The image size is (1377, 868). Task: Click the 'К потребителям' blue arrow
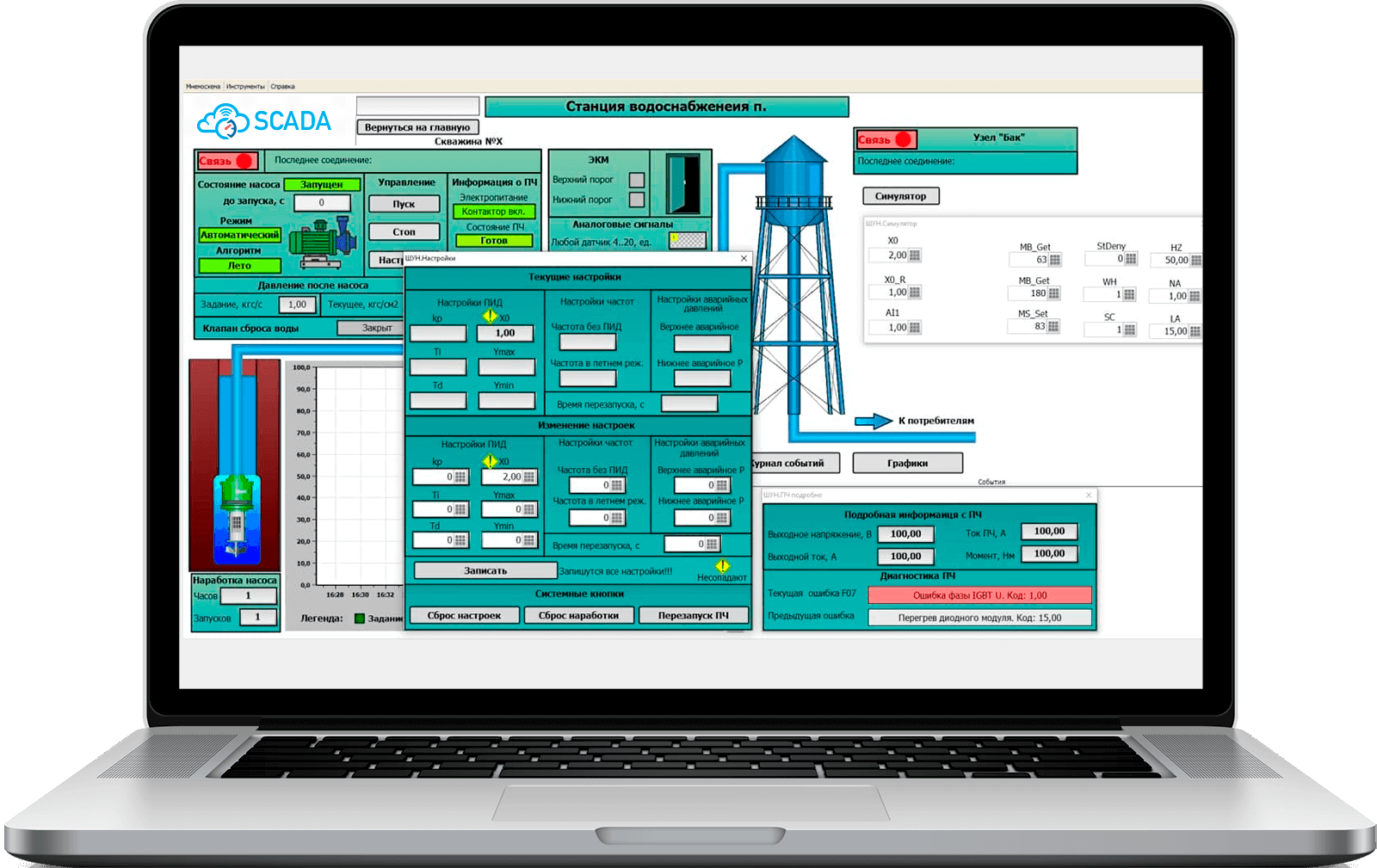click(x=874, y=421)
